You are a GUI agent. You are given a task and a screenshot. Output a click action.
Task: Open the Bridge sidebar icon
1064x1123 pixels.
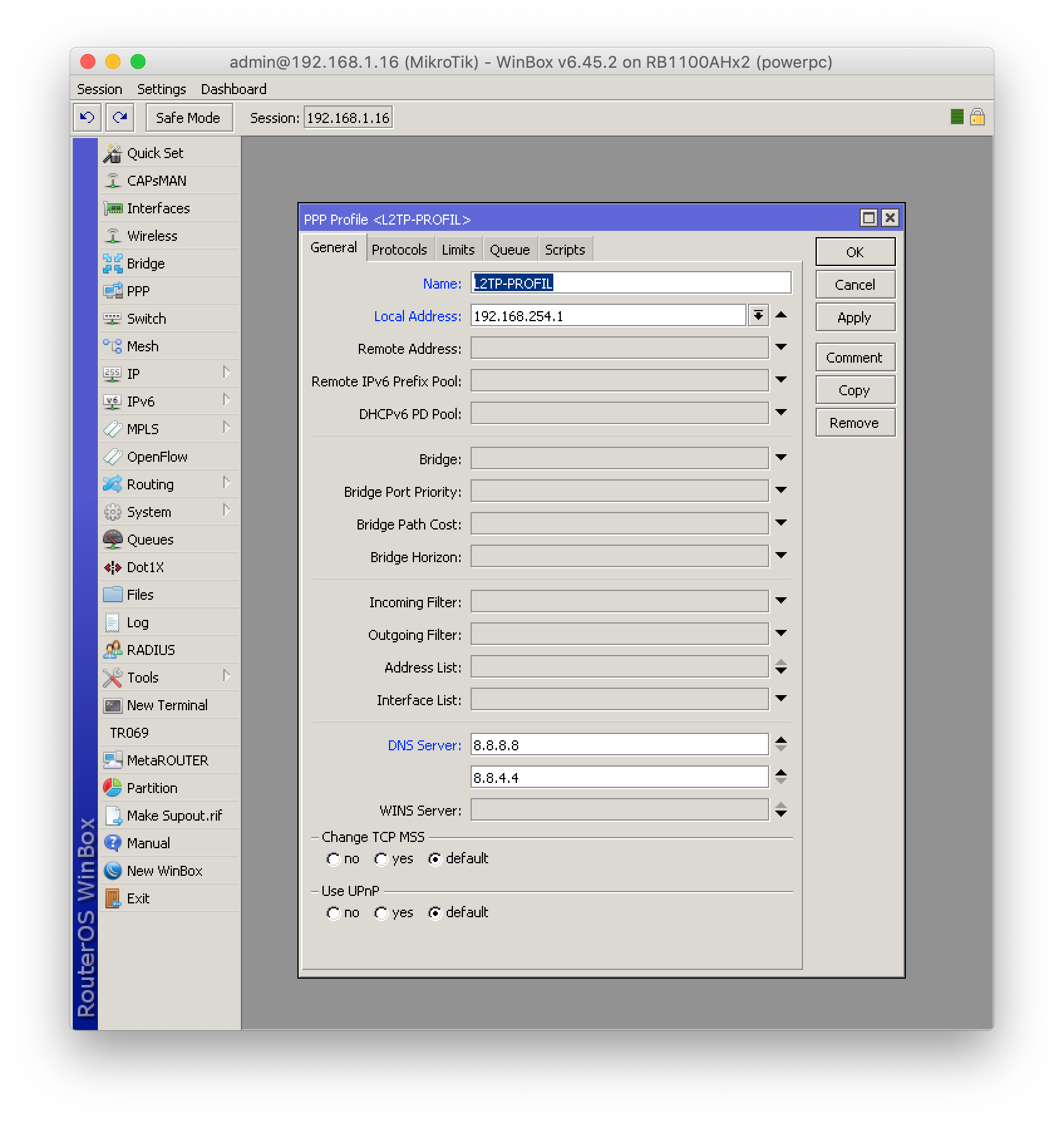[112, 263]
